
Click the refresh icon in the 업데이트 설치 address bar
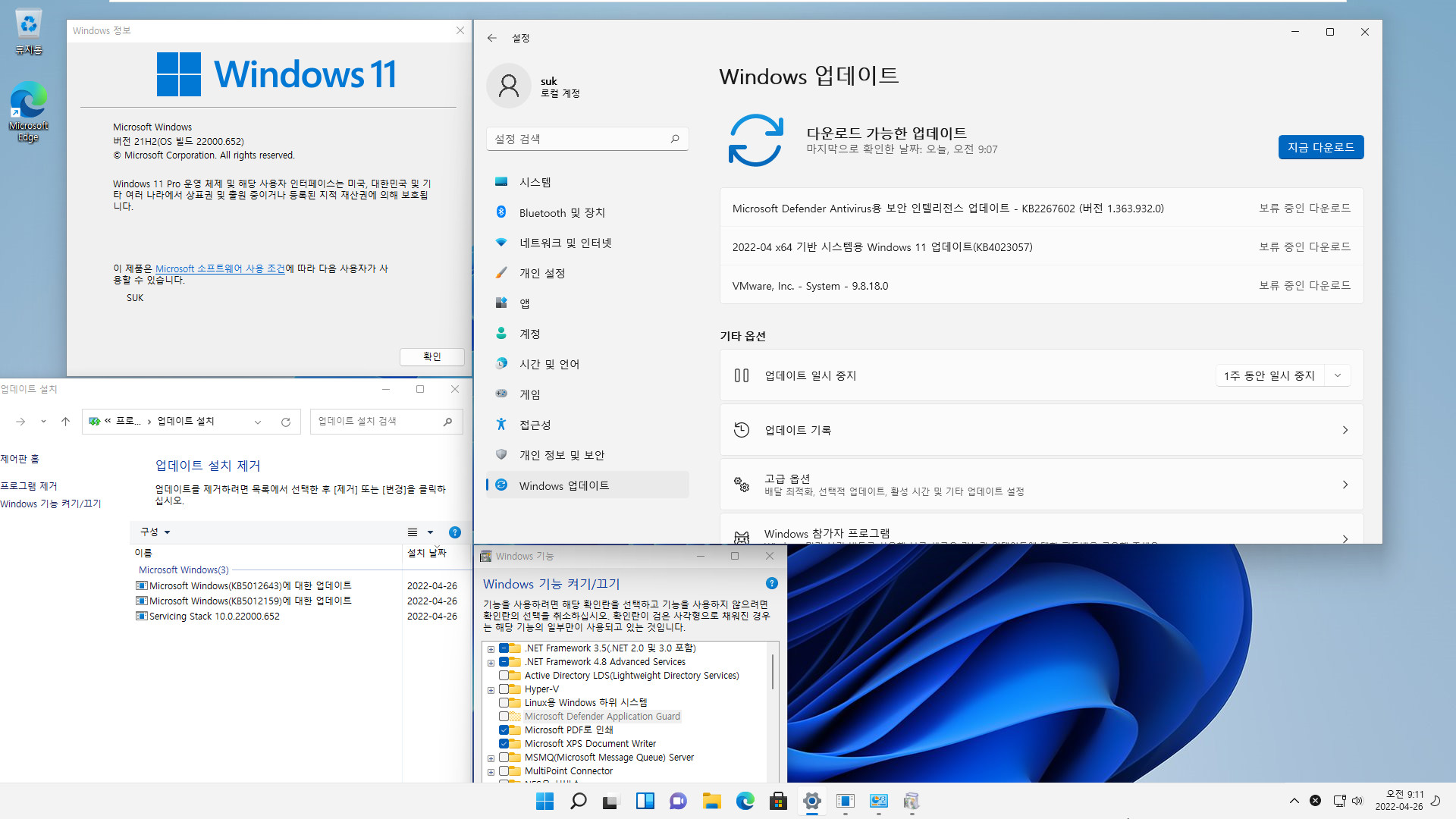point(286,422)
